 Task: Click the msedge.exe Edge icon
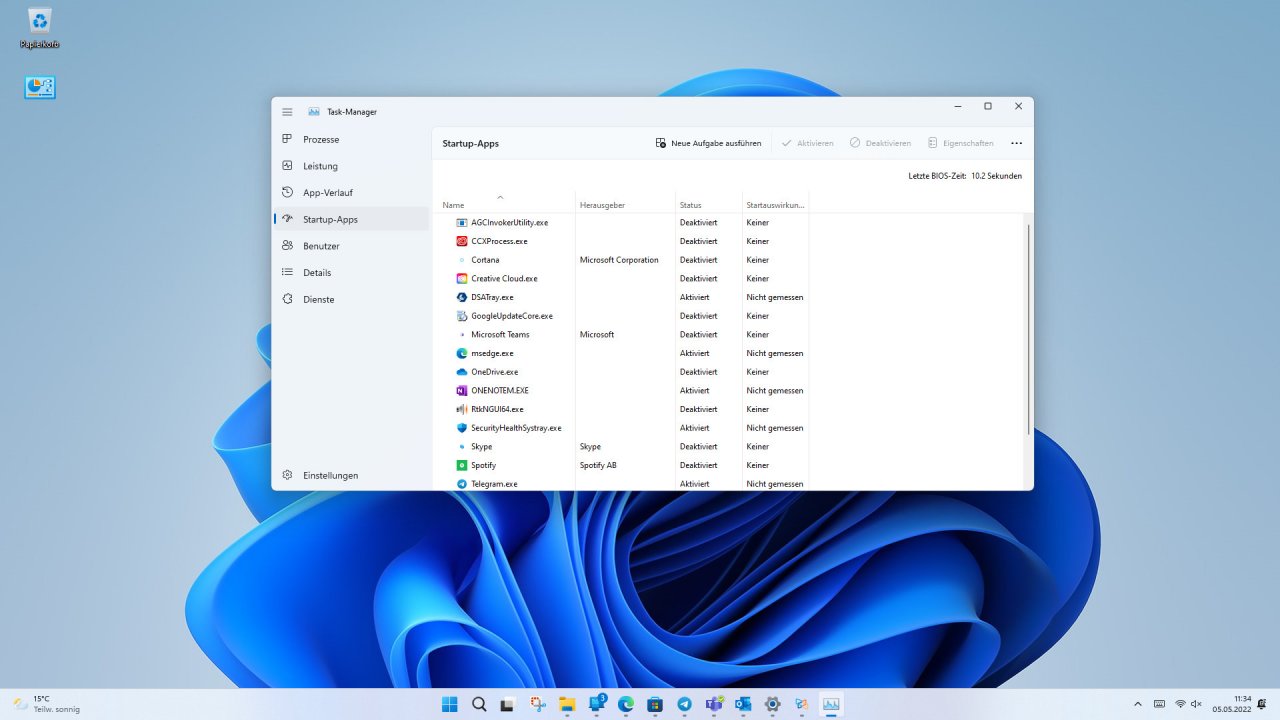point(462,353)
